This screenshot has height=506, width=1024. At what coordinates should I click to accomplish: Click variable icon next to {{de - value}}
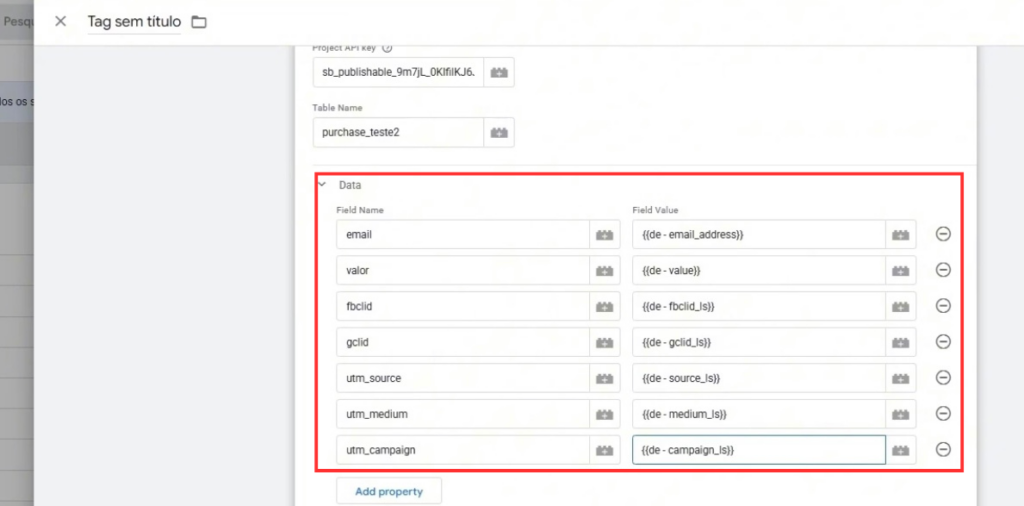901,270
